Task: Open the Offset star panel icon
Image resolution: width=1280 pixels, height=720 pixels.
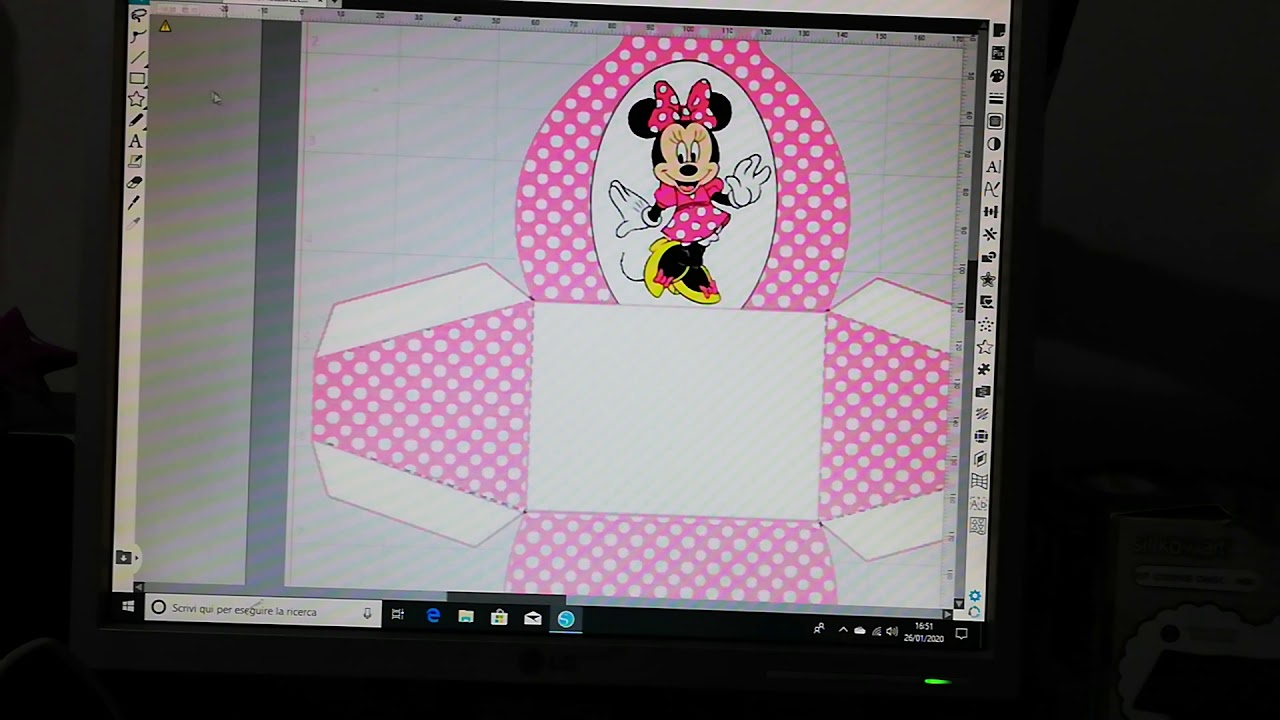Action: click(x=988, y=279)
